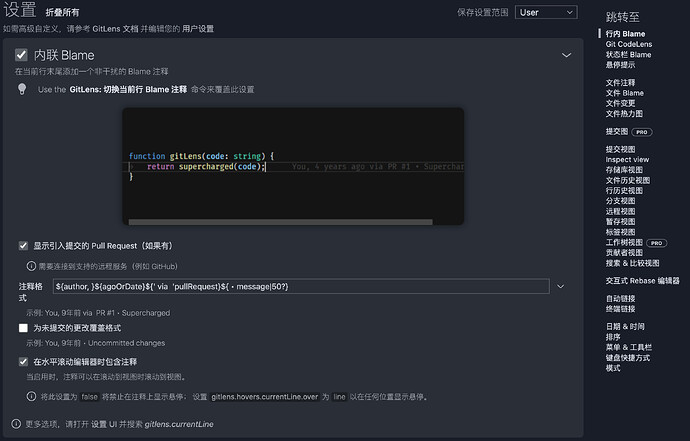The height and width of the screenshot is (441, 690).
Task: Jump to 模式 section
Action: (x=613, y=368)
